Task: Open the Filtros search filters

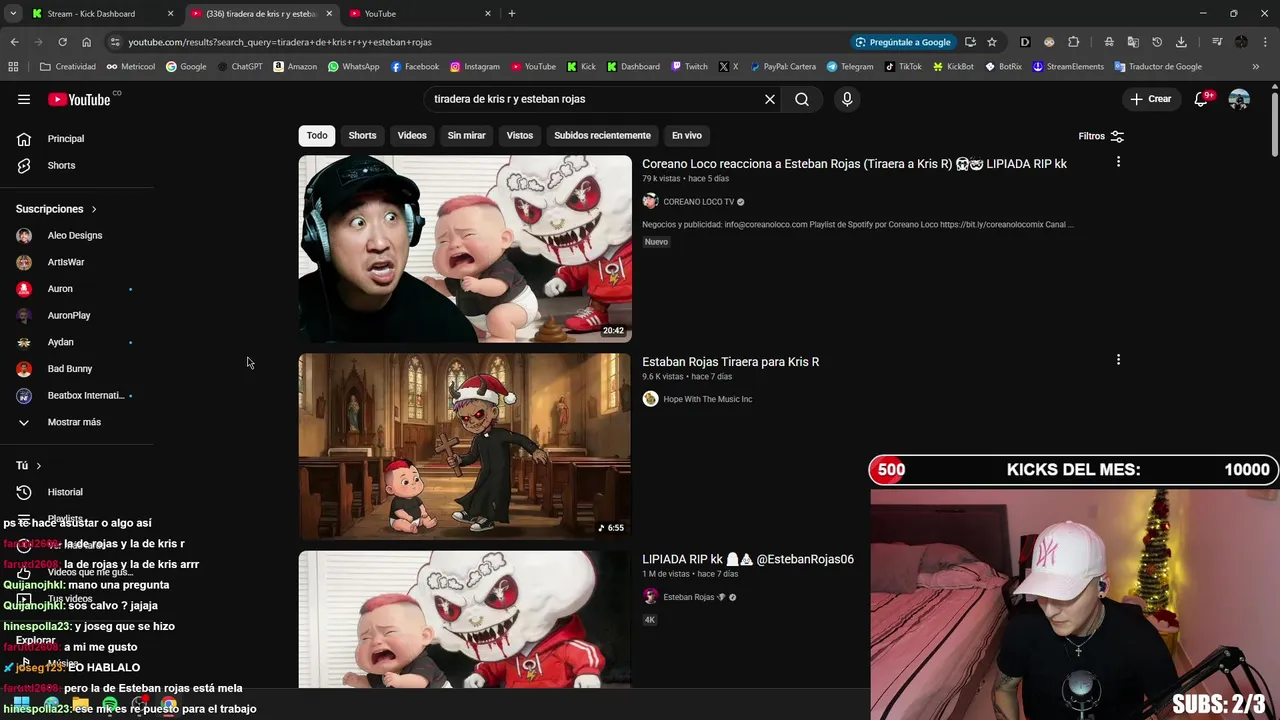Action: click(1101, 136)
